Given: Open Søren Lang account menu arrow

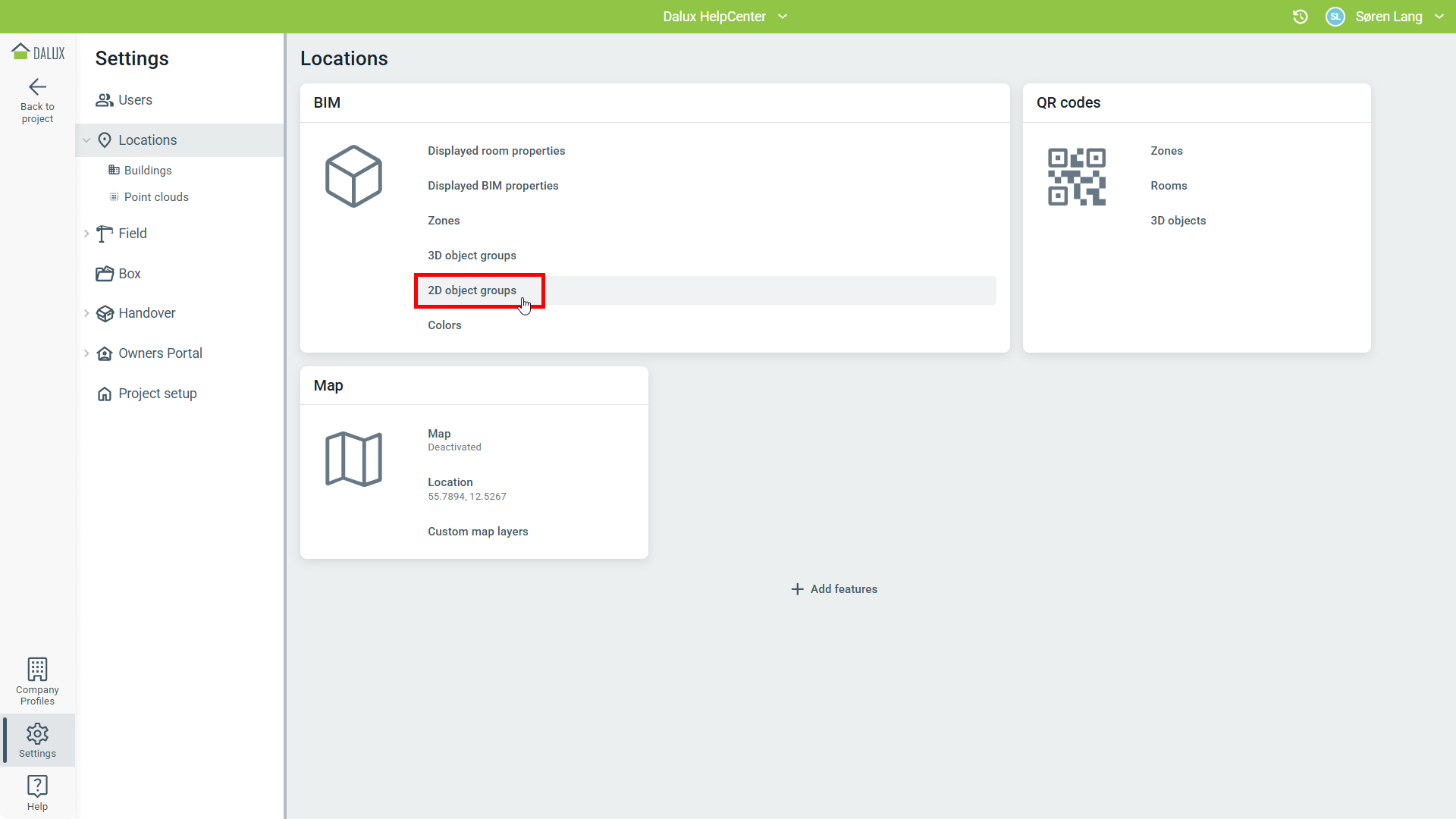Looking at the screenshot, I should click(x=1439, y=17).
